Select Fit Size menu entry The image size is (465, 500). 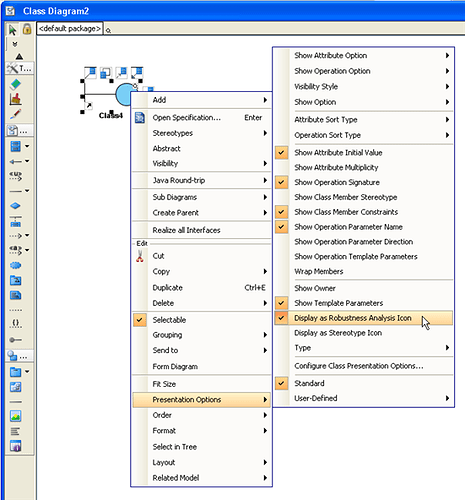[x=202, y=384]
